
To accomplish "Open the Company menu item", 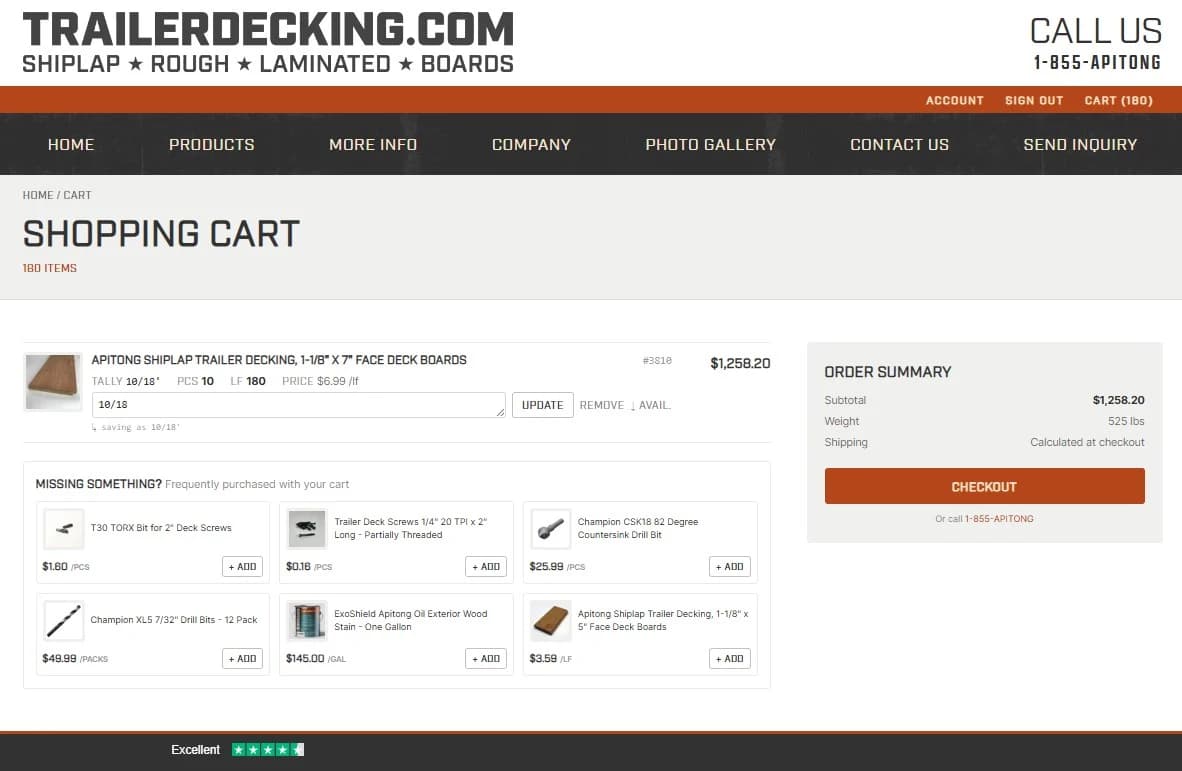I will tap(531, 144).
